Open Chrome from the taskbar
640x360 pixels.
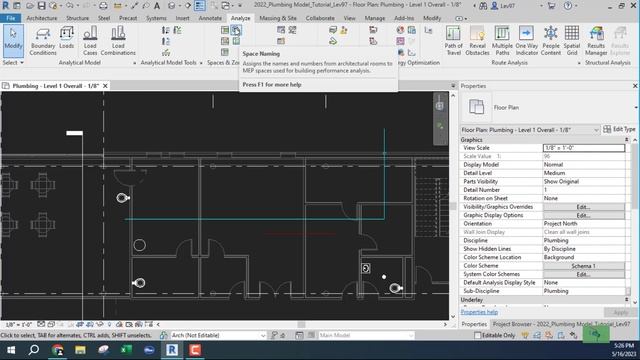[x=58, y=350]
